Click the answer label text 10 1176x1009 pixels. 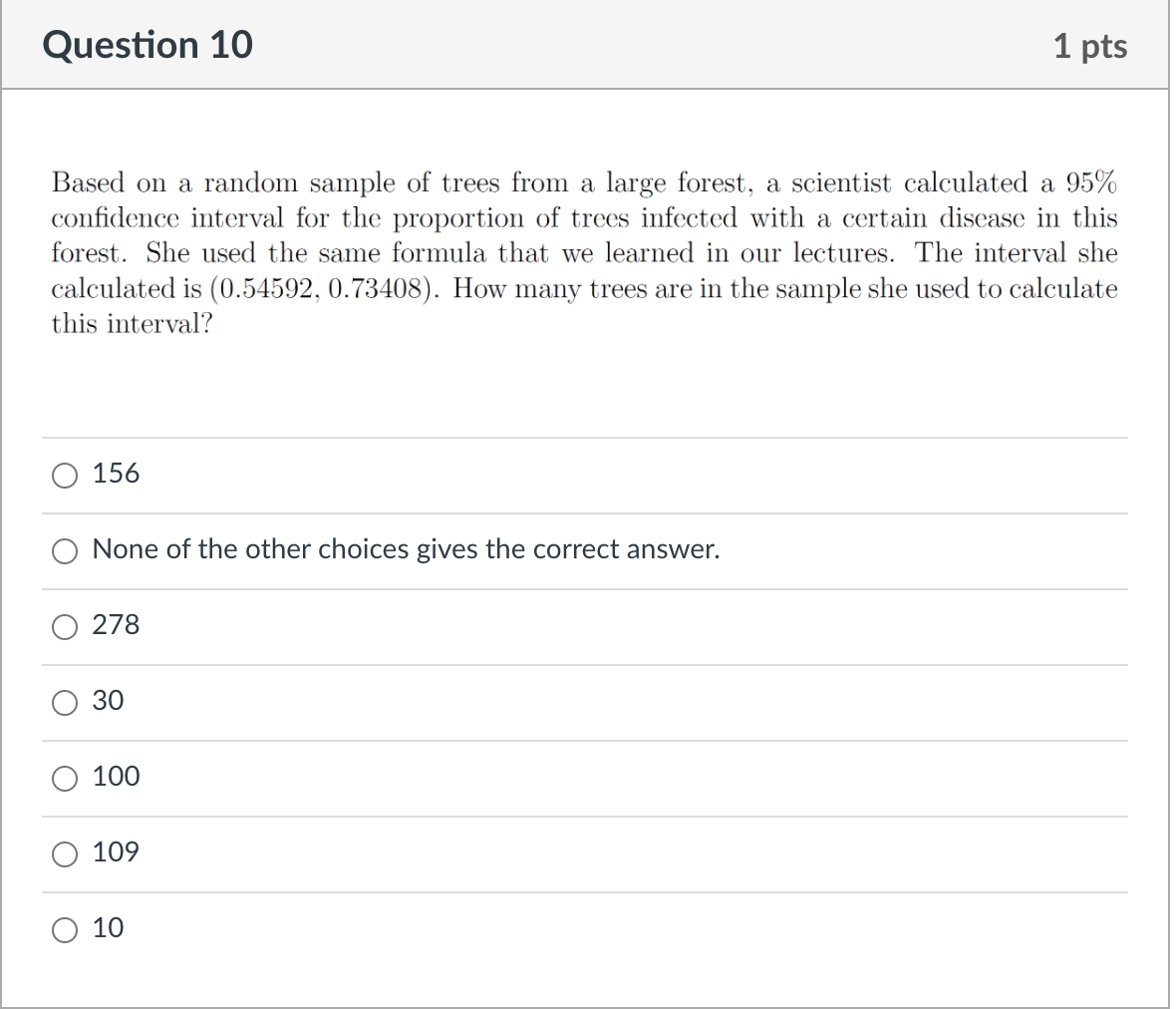(108, 928)
